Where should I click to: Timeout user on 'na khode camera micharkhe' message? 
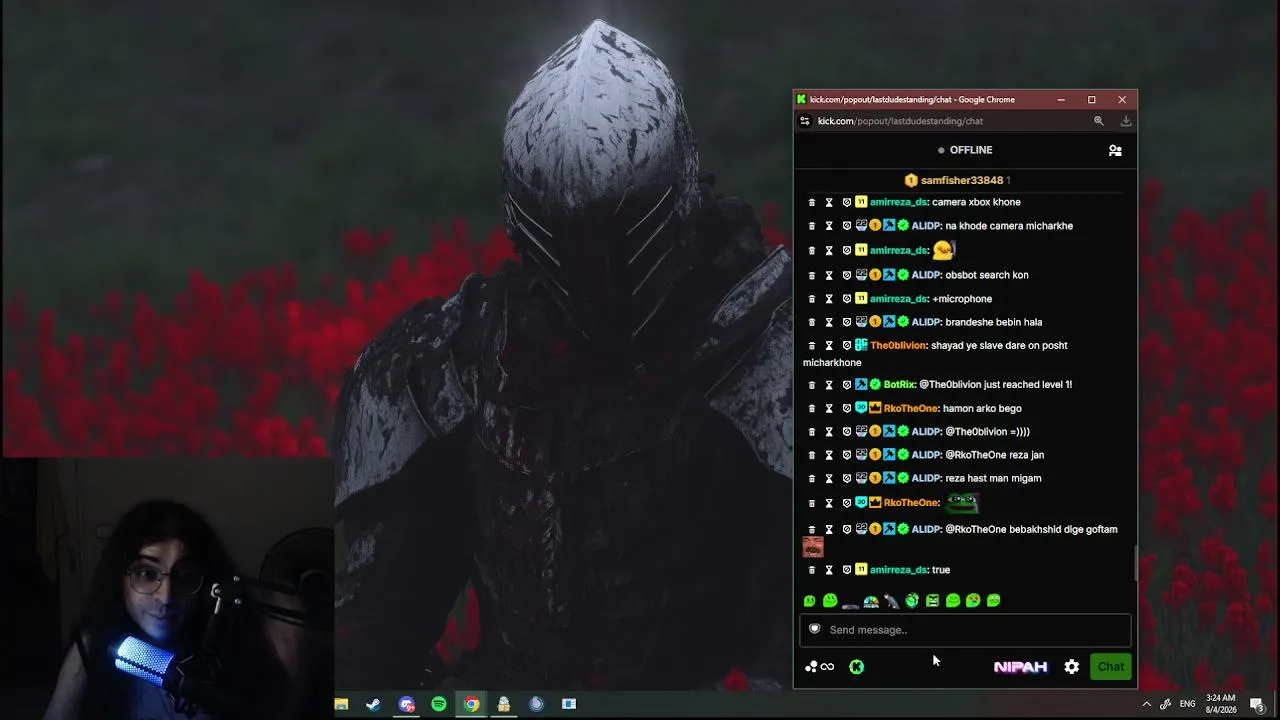(x=829, y=226)
